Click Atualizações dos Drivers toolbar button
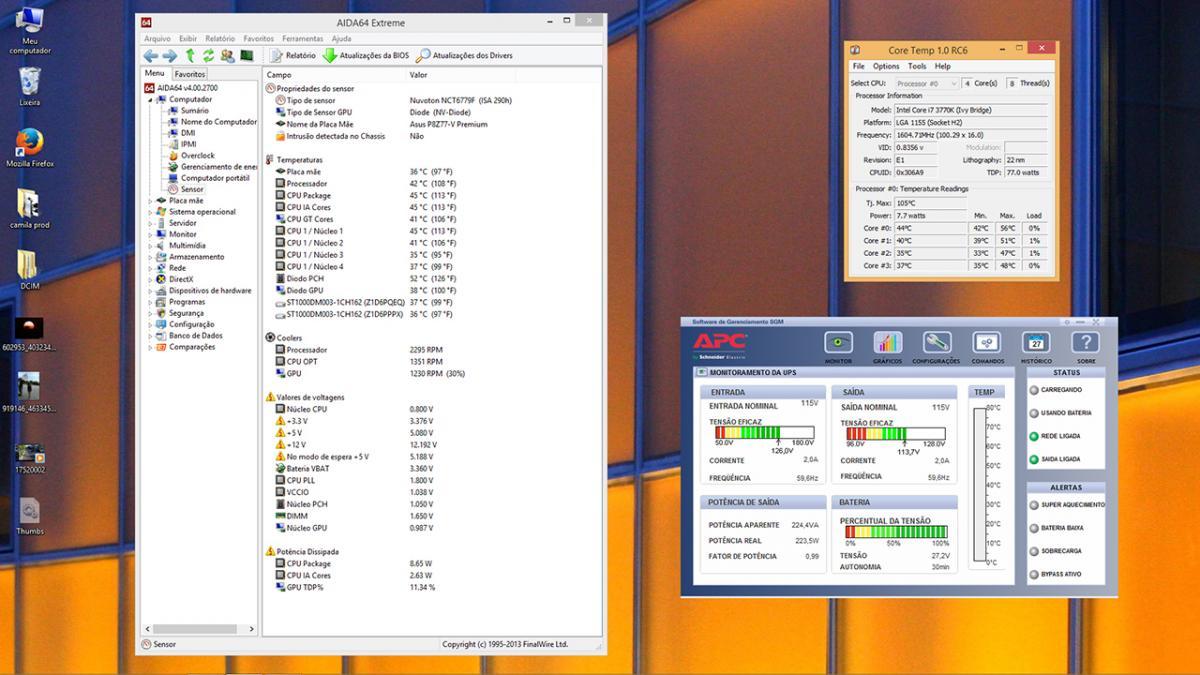The image size is (1200, 675). coord(464,56)
